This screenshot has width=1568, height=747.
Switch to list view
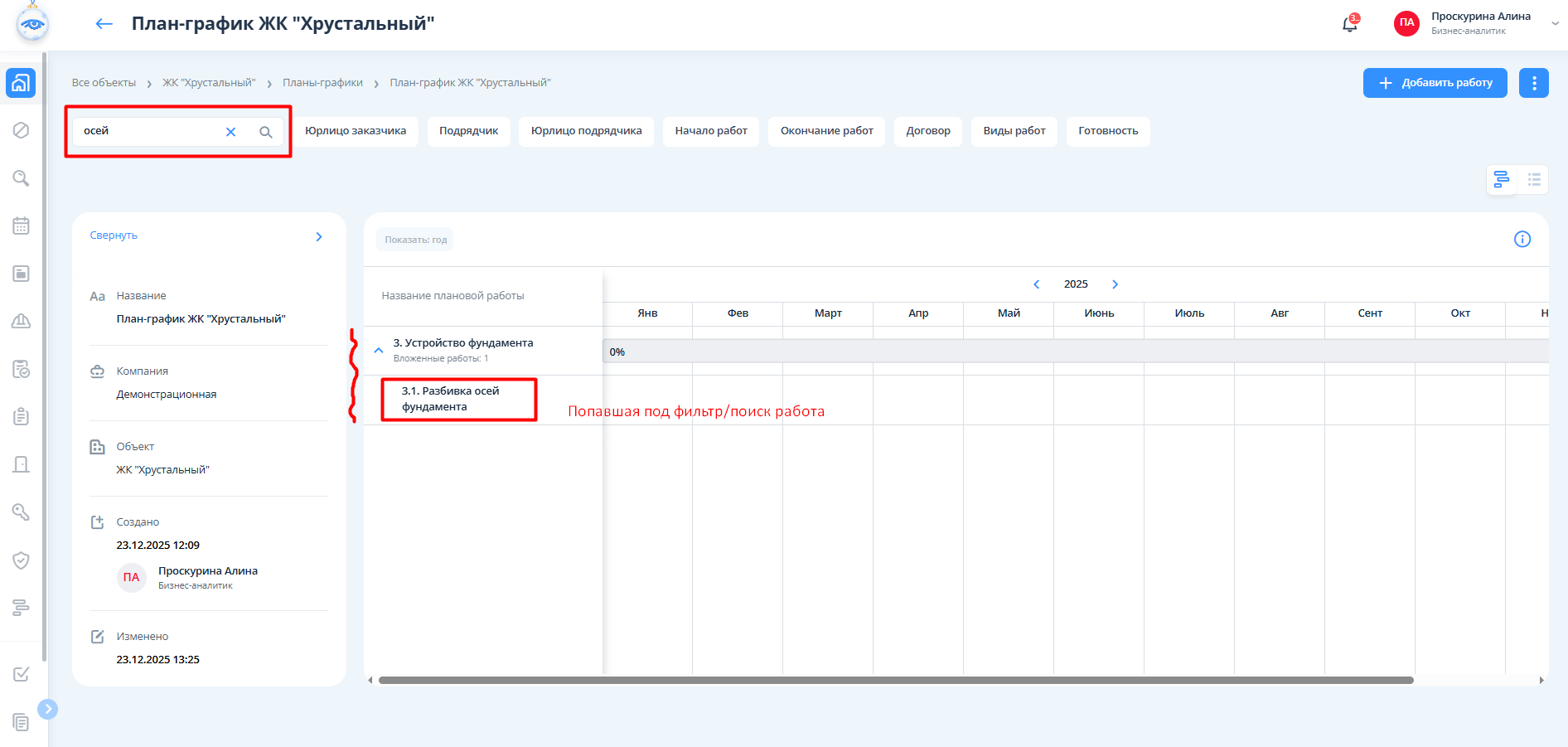[x=1534, y=179]
